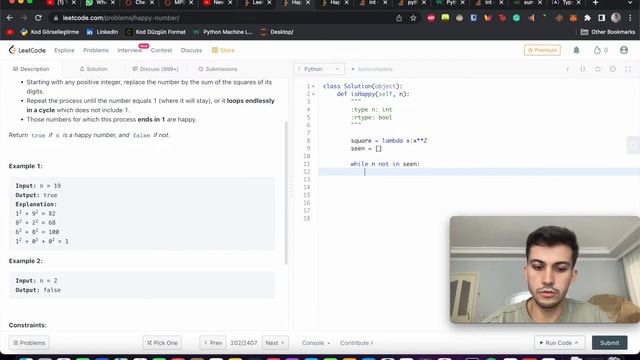Toggle Autocomplete in editor
Viewport: 640px width, 360px height.
[372, 69]
